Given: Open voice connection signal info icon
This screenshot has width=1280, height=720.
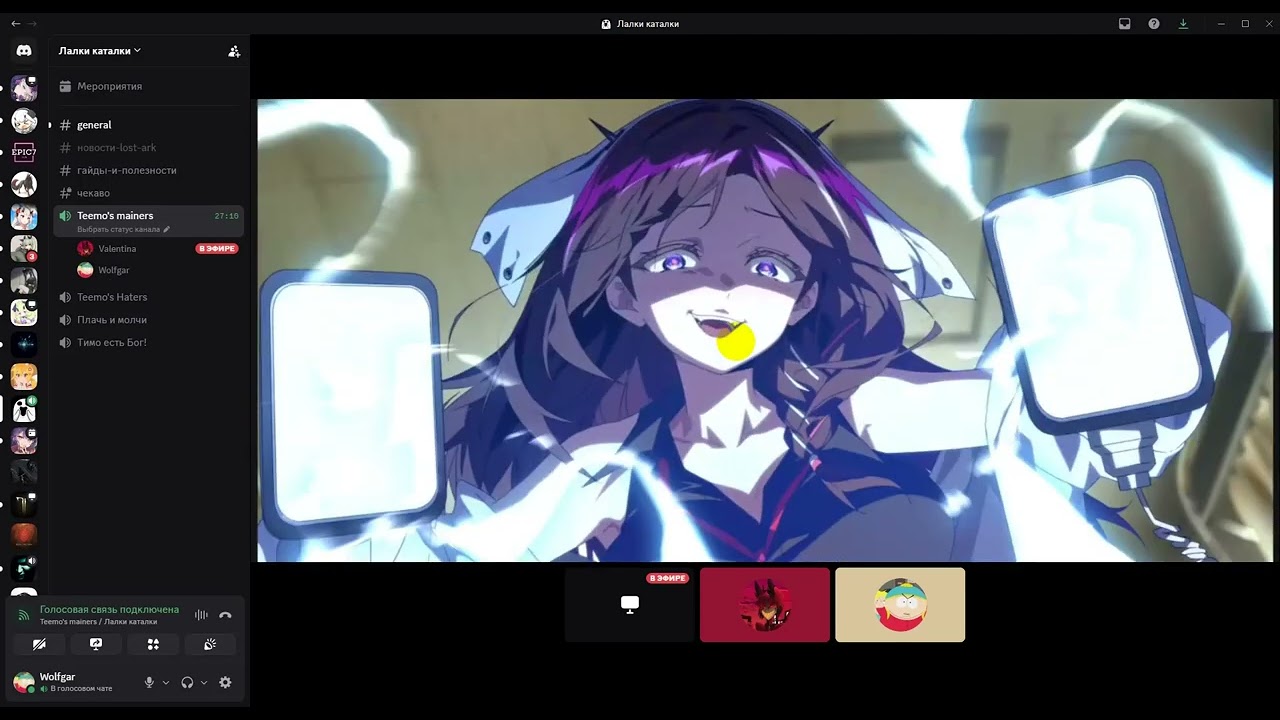Looking at the screenshot, I should tap(24, 615).
